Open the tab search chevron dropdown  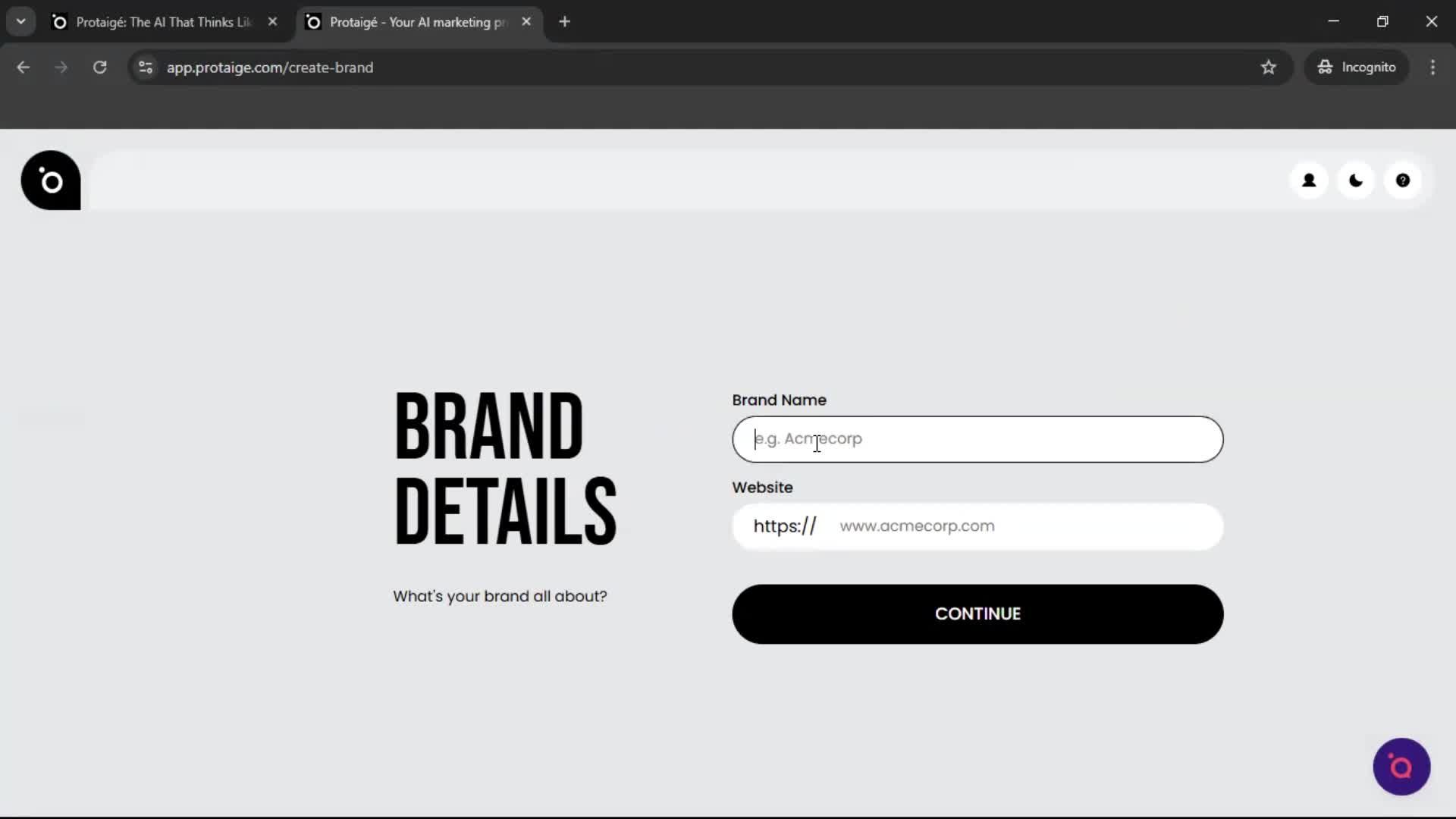[20, 21]
